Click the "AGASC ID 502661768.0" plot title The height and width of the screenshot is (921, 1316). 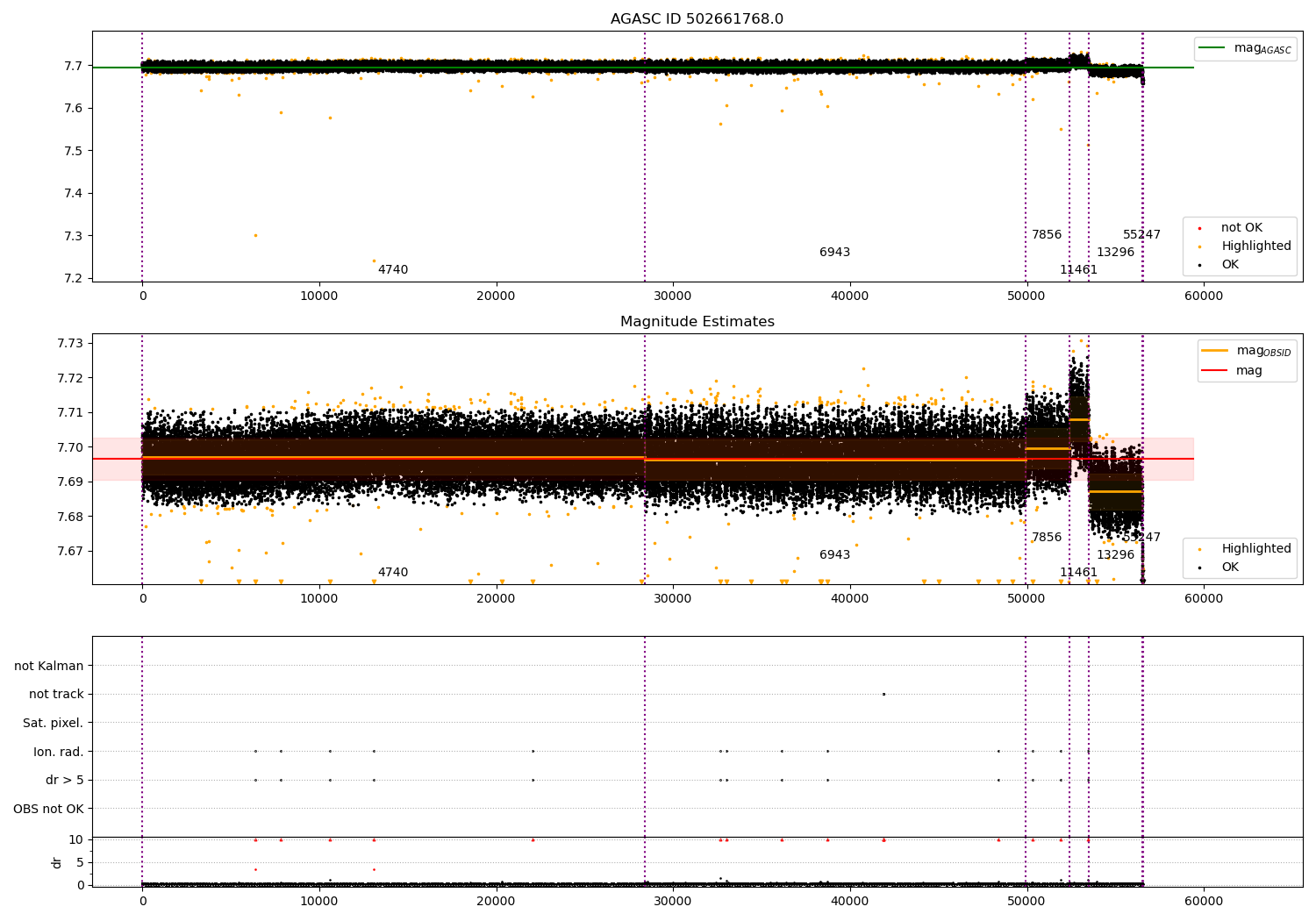[x=697, y=19]
